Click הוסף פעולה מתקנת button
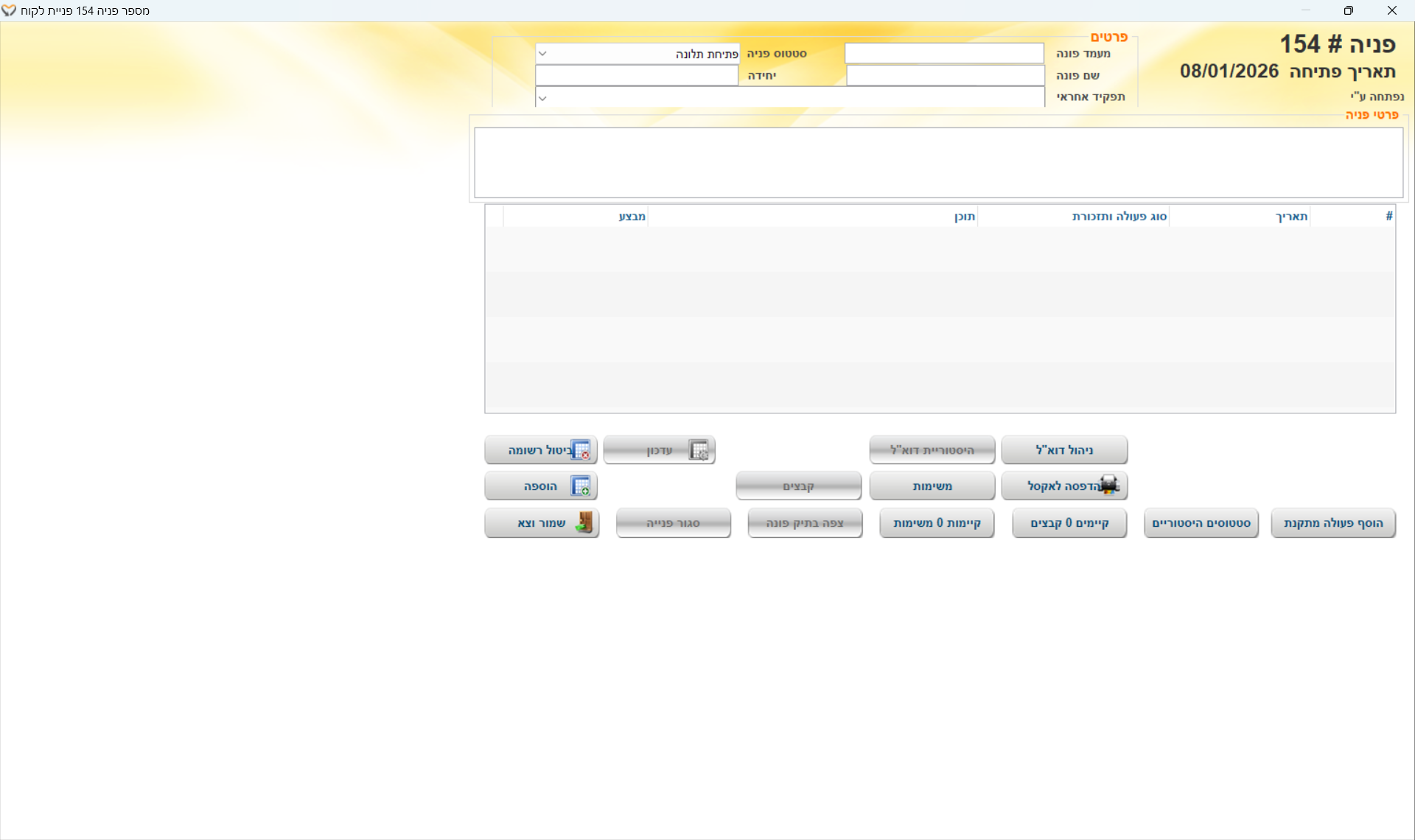Image resolution: width=1415 pixels, height=840 pixels. [x=1332, y=522]
